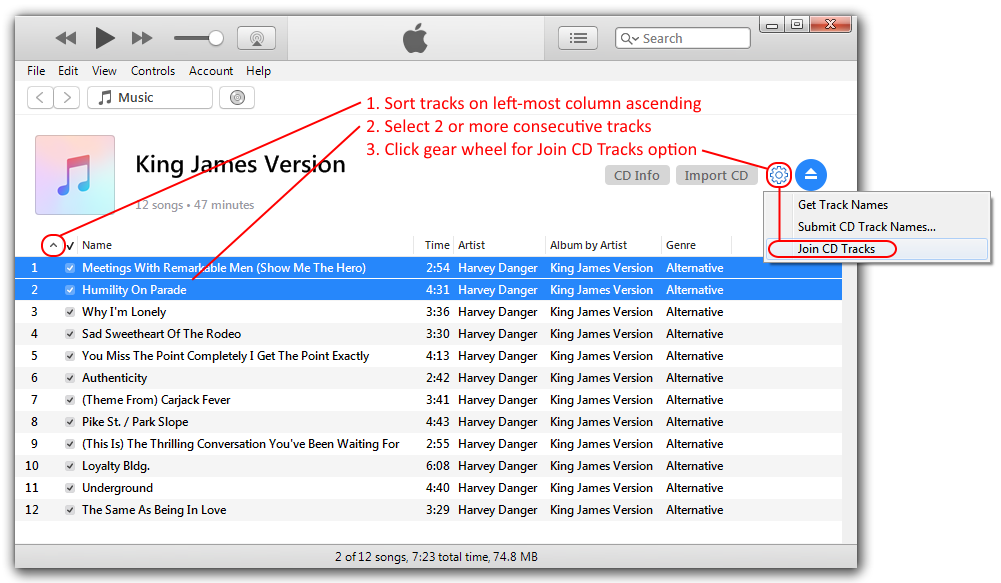Click the checkmark column header
Viewport: 1001px width, 583px height.
(70, 245)
